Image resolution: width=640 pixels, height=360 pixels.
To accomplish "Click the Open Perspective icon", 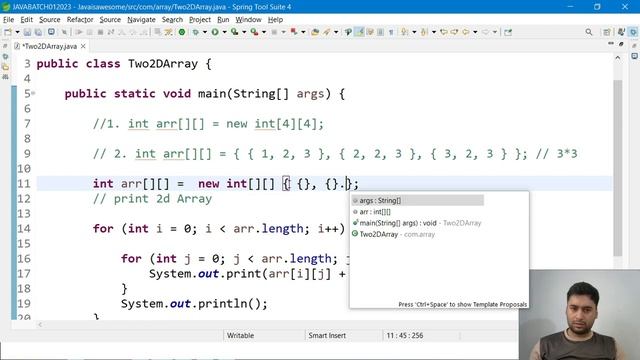I will (607, 32).
